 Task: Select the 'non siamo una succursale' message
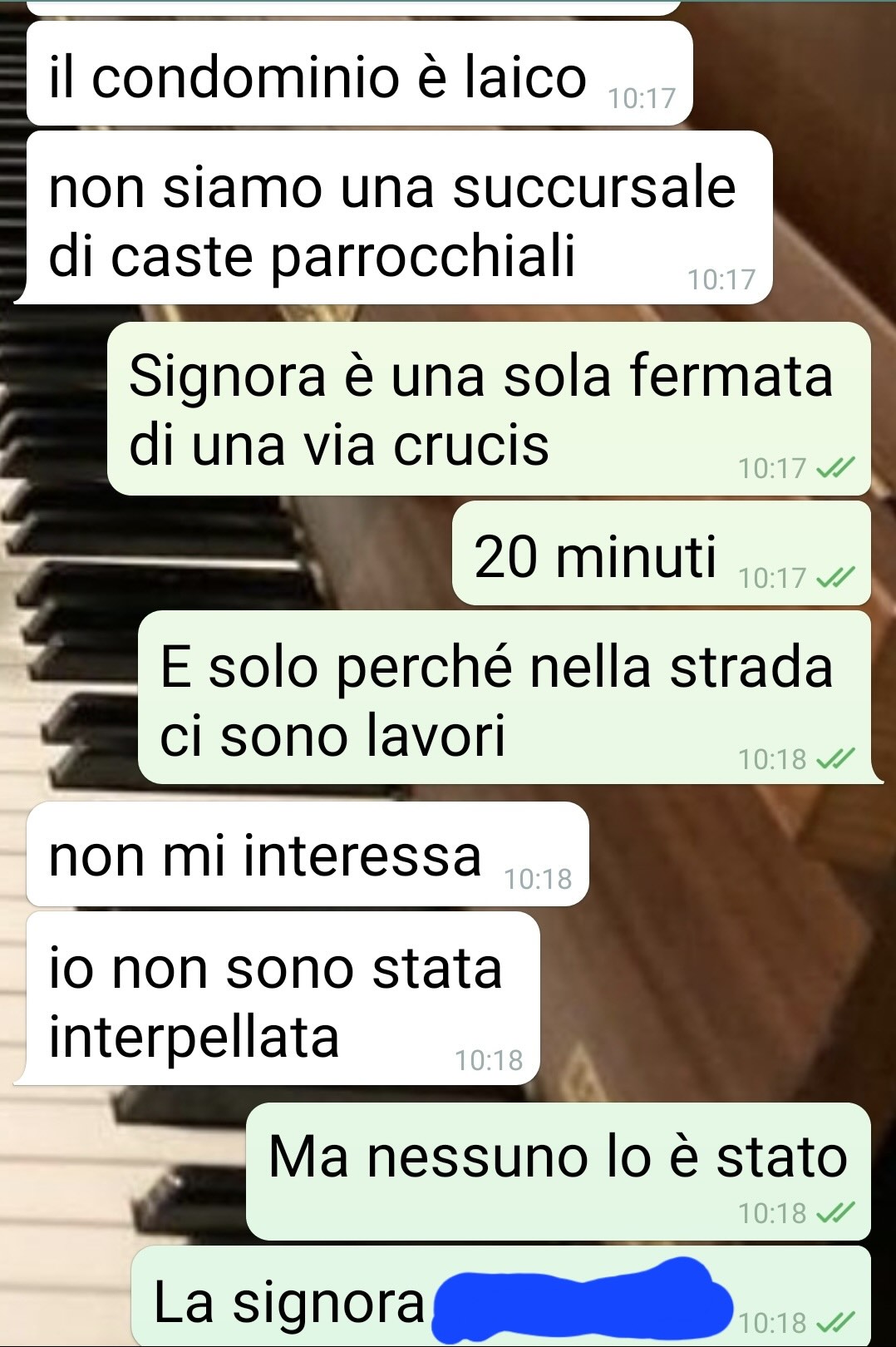coord(394,218)
